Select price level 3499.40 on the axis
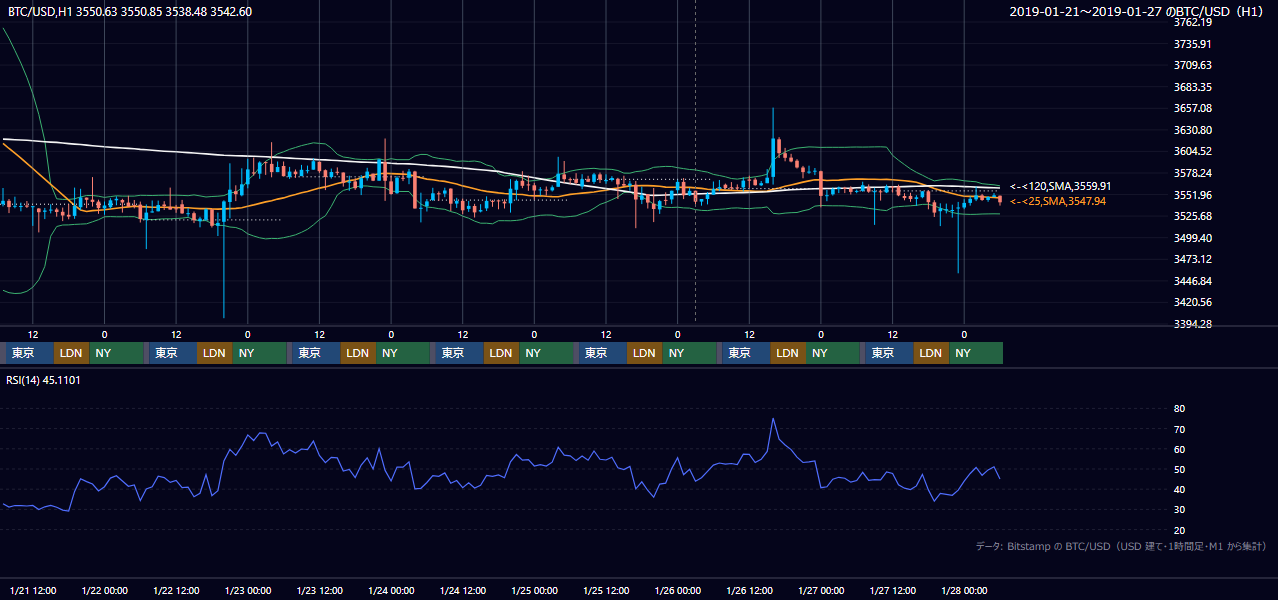Viewport: 1278px width, 600px height. [1192, 238]
